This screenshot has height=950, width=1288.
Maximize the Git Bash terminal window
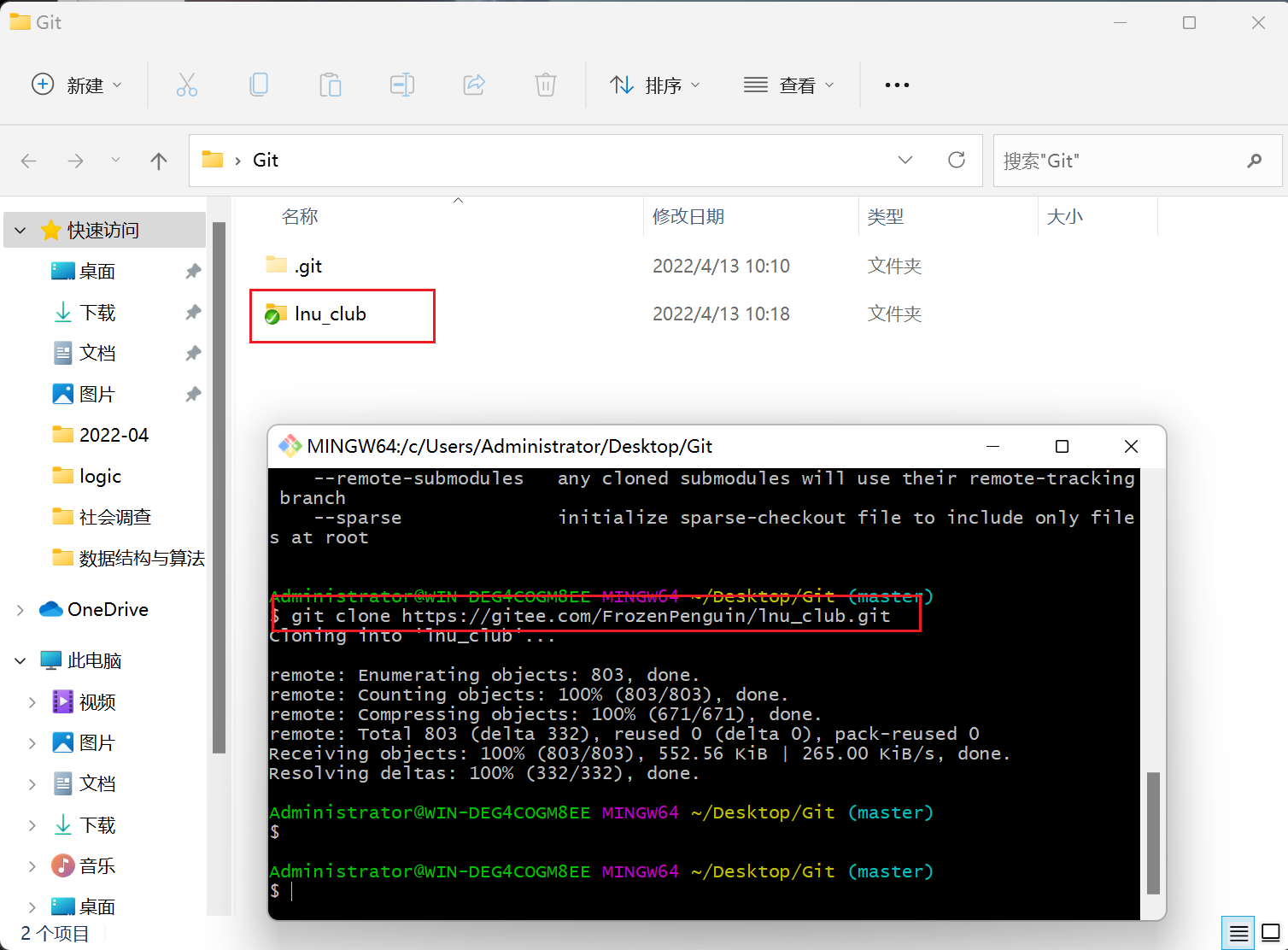[1062, 447]
